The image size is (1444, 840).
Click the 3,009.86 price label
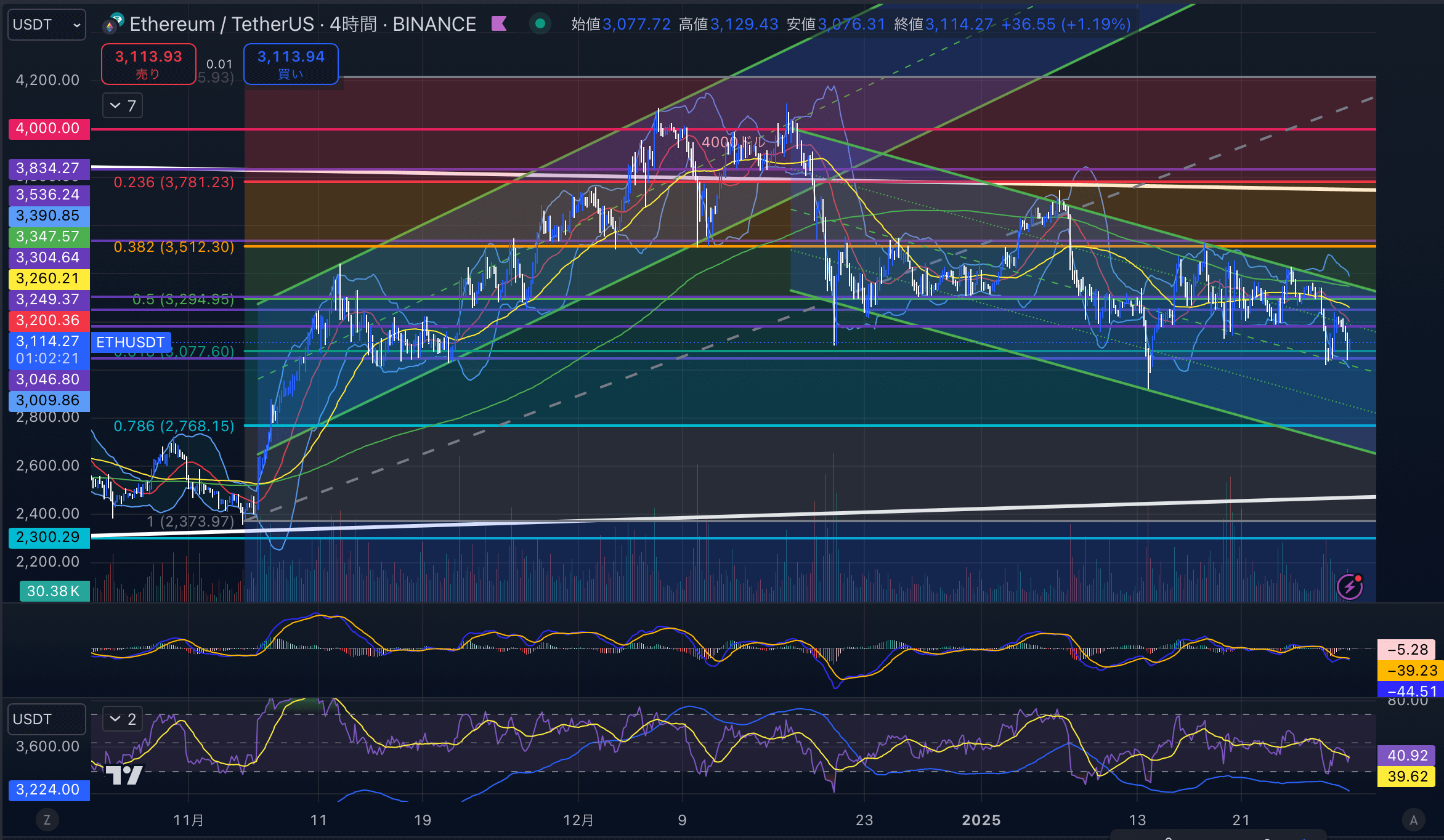click(49, 400)
